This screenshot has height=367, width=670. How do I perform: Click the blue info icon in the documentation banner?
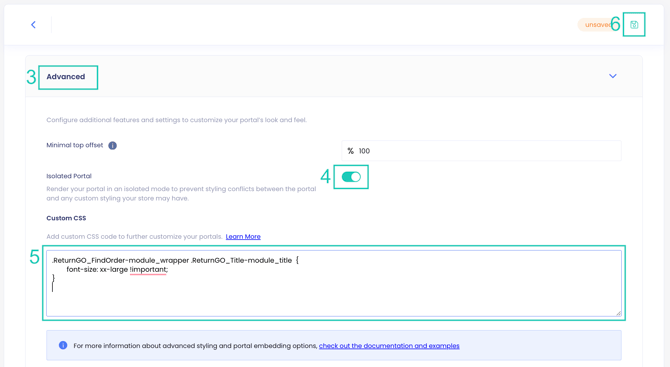coord(63,345)
